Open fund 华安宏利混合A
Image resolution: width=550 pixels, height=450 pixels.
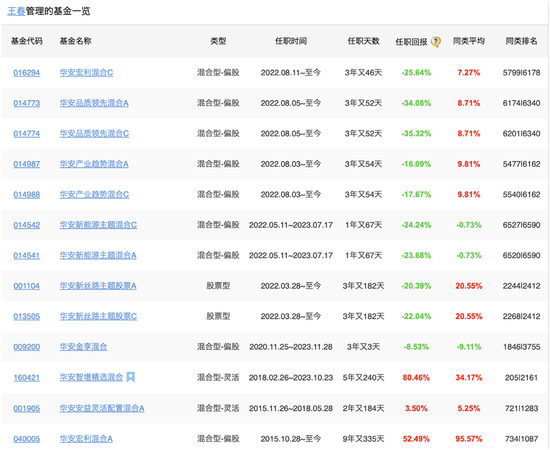[x=86, y=439]
